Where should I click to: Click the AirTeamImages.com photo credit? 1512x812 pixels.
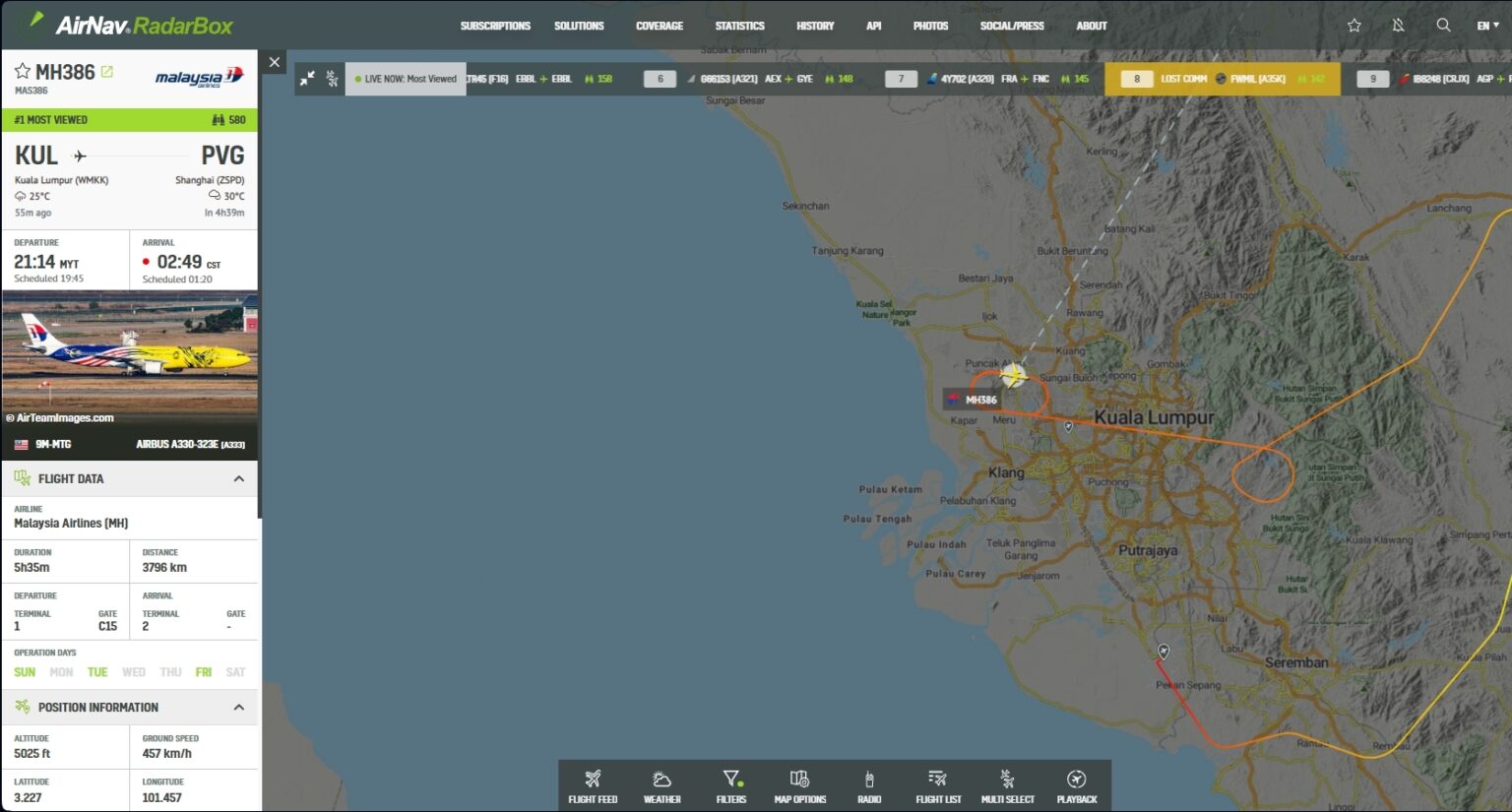60,418
